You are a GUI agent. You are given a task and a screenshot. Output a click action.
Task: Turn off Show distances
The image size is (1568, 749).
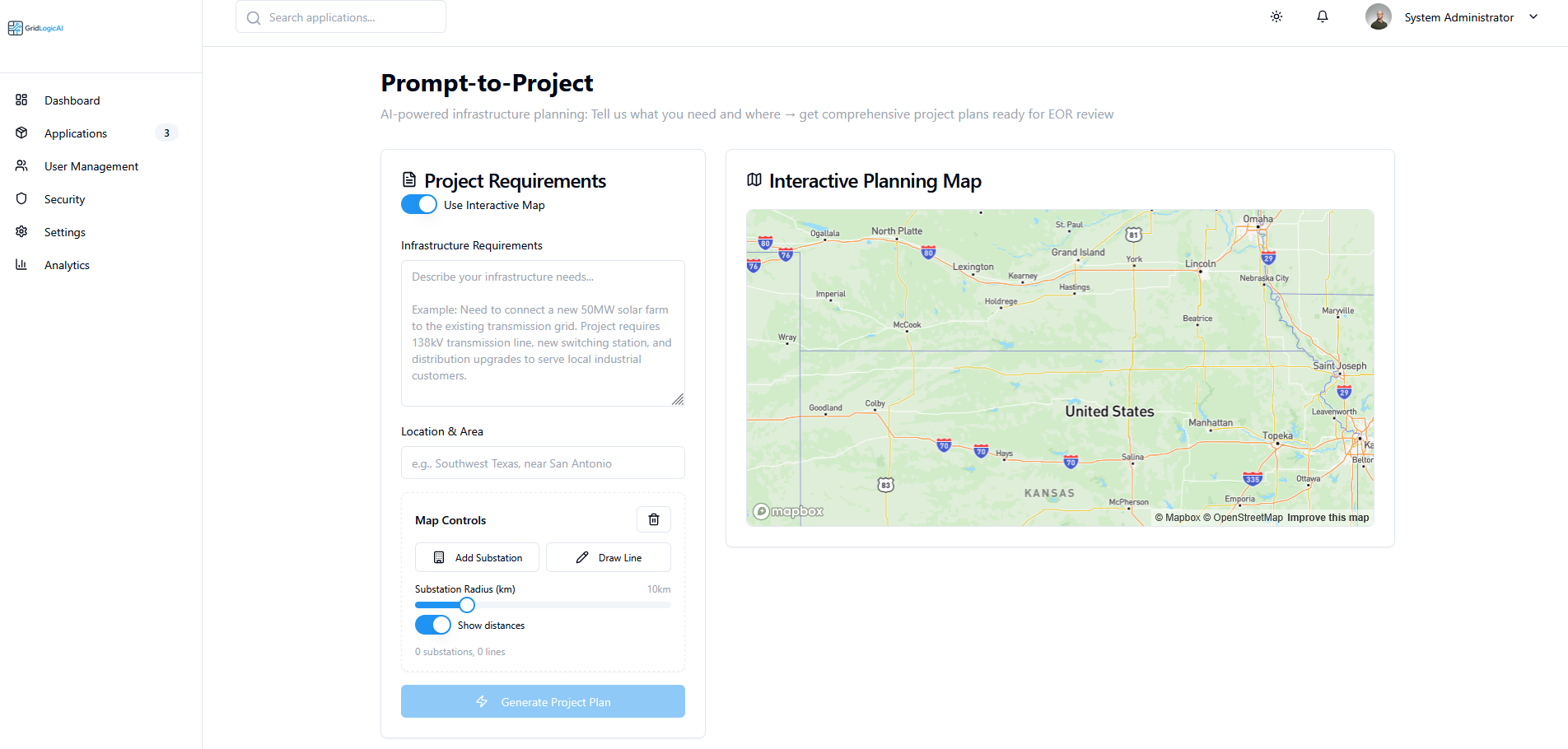(432, 625)
